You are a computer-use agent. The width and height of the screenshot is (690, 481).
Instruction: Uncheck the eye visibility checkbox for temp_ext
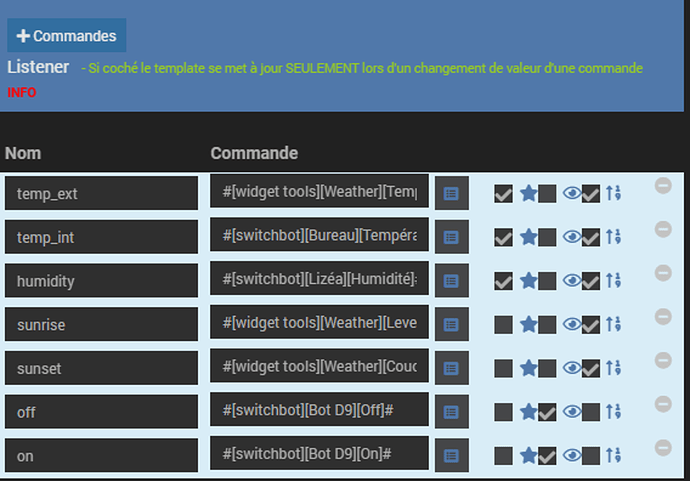point(591,194)
